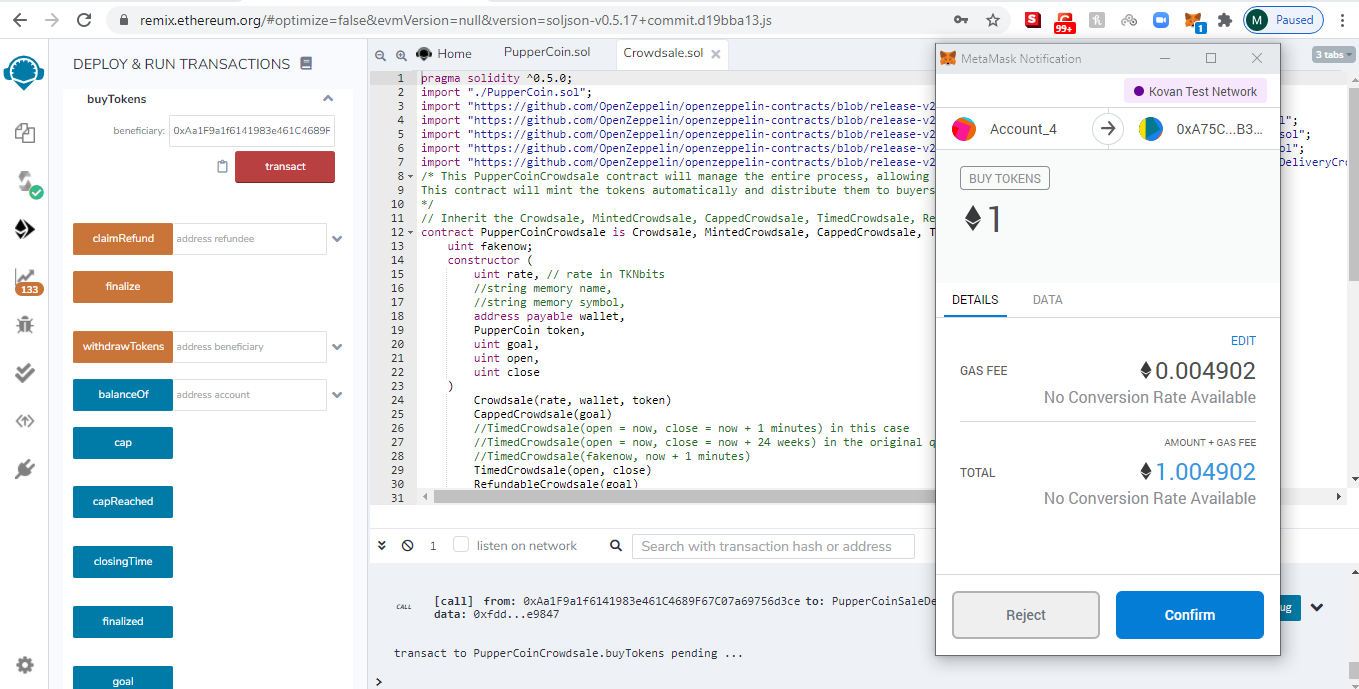Bookmark this page with star icon
Screen dimensions: 1359x689
(x=992, y=20)
